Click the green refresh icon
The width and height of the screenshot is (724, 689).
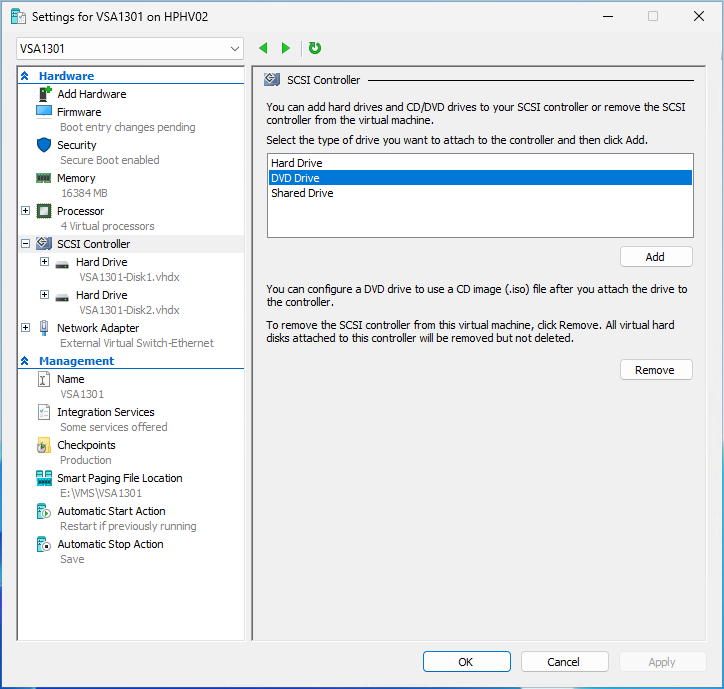tap(315, 48)
